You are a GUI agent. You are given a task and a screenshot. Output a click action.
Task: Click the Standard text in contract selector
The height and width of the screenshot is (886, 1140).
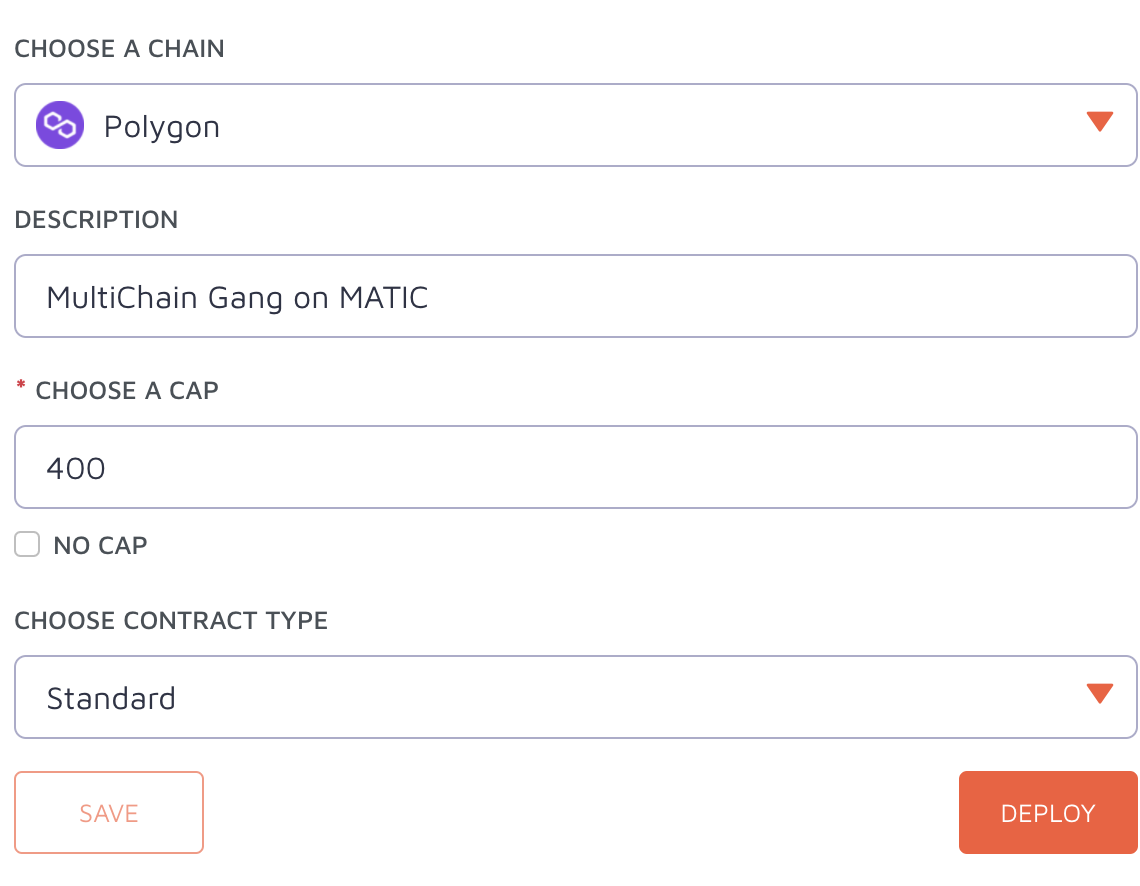pyautogui.click(x=111, y=698)
